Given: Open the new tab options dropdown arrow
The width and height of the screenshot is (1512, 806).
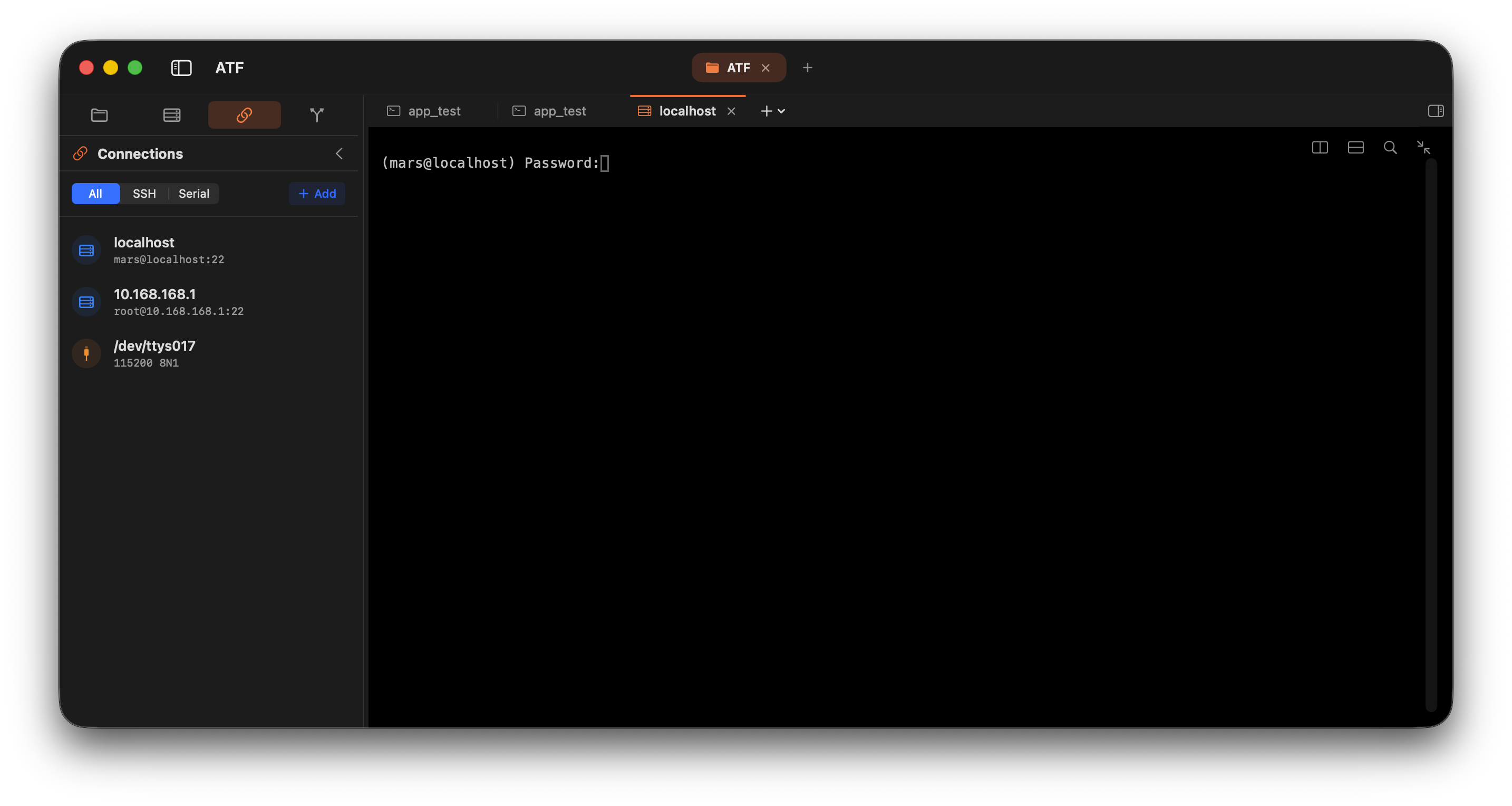Looking at the screenshot, I should [781, 111].
